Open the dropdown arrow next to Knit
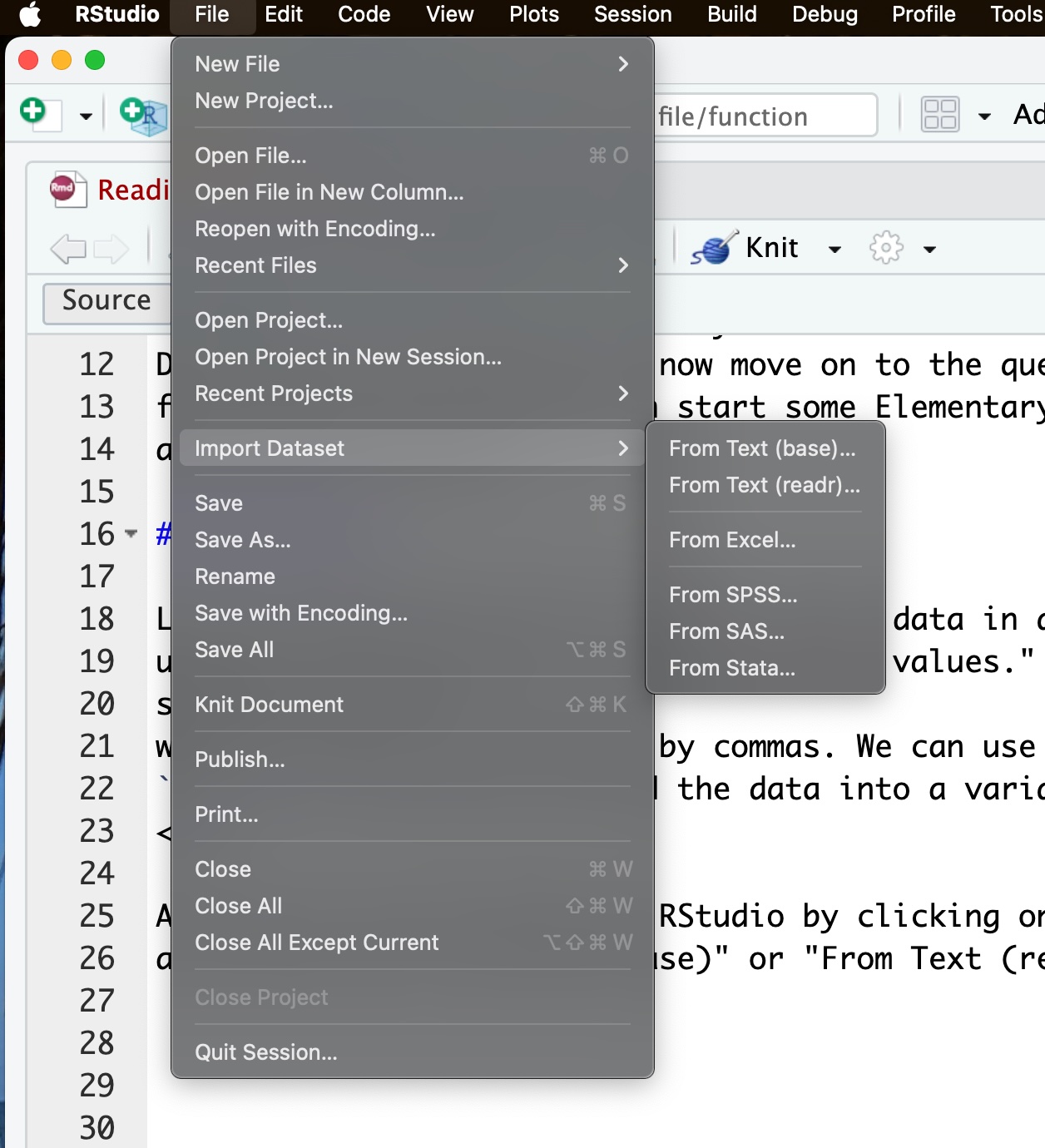The height and width of the screenshot is (1148, 1045). 835,249
